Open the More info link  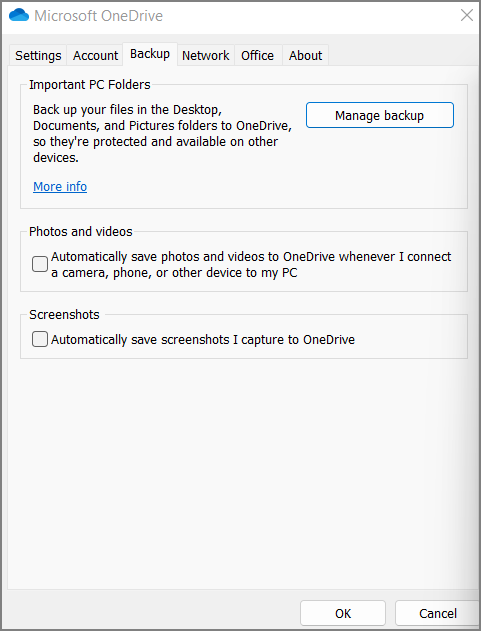(60, 187)
